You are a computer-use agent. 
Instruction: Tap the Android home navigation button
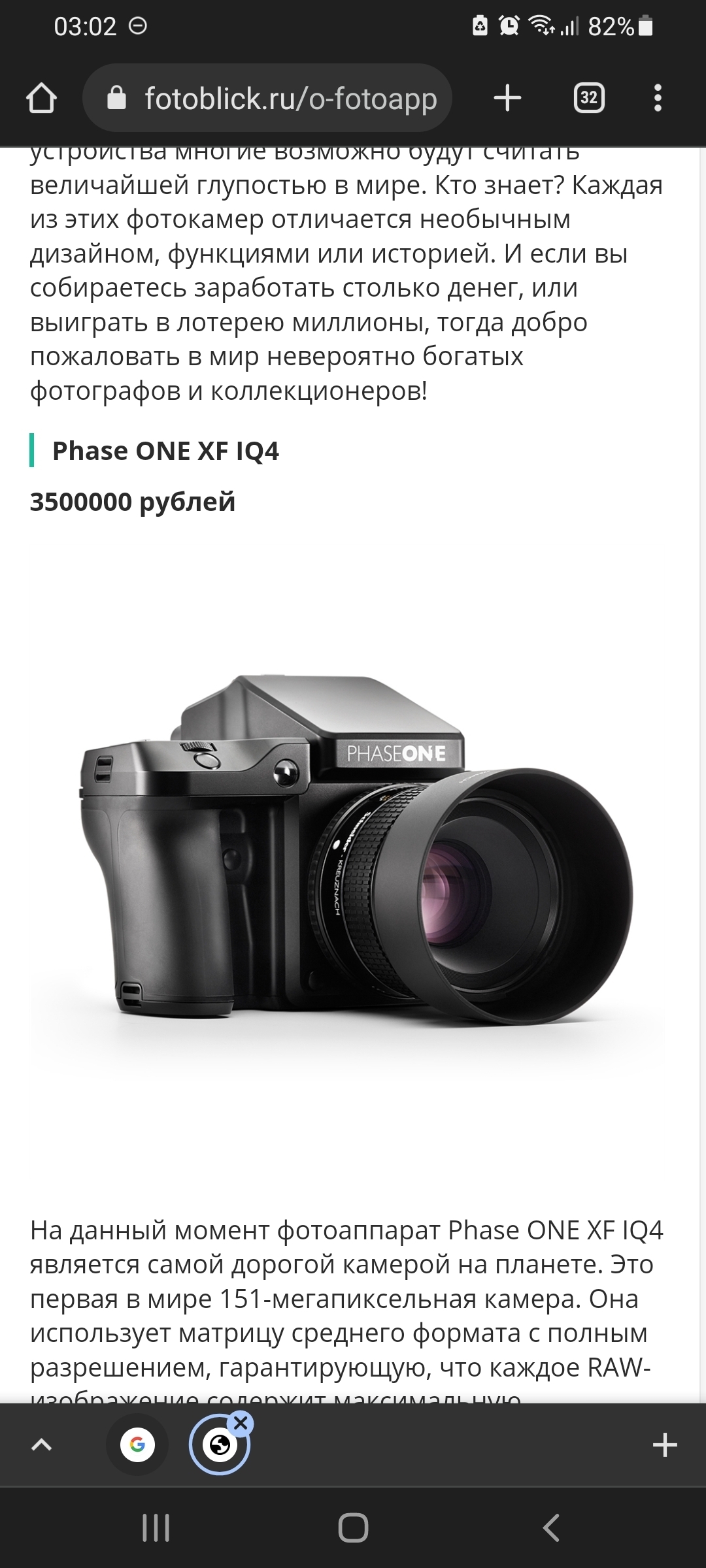[353, 1528]
